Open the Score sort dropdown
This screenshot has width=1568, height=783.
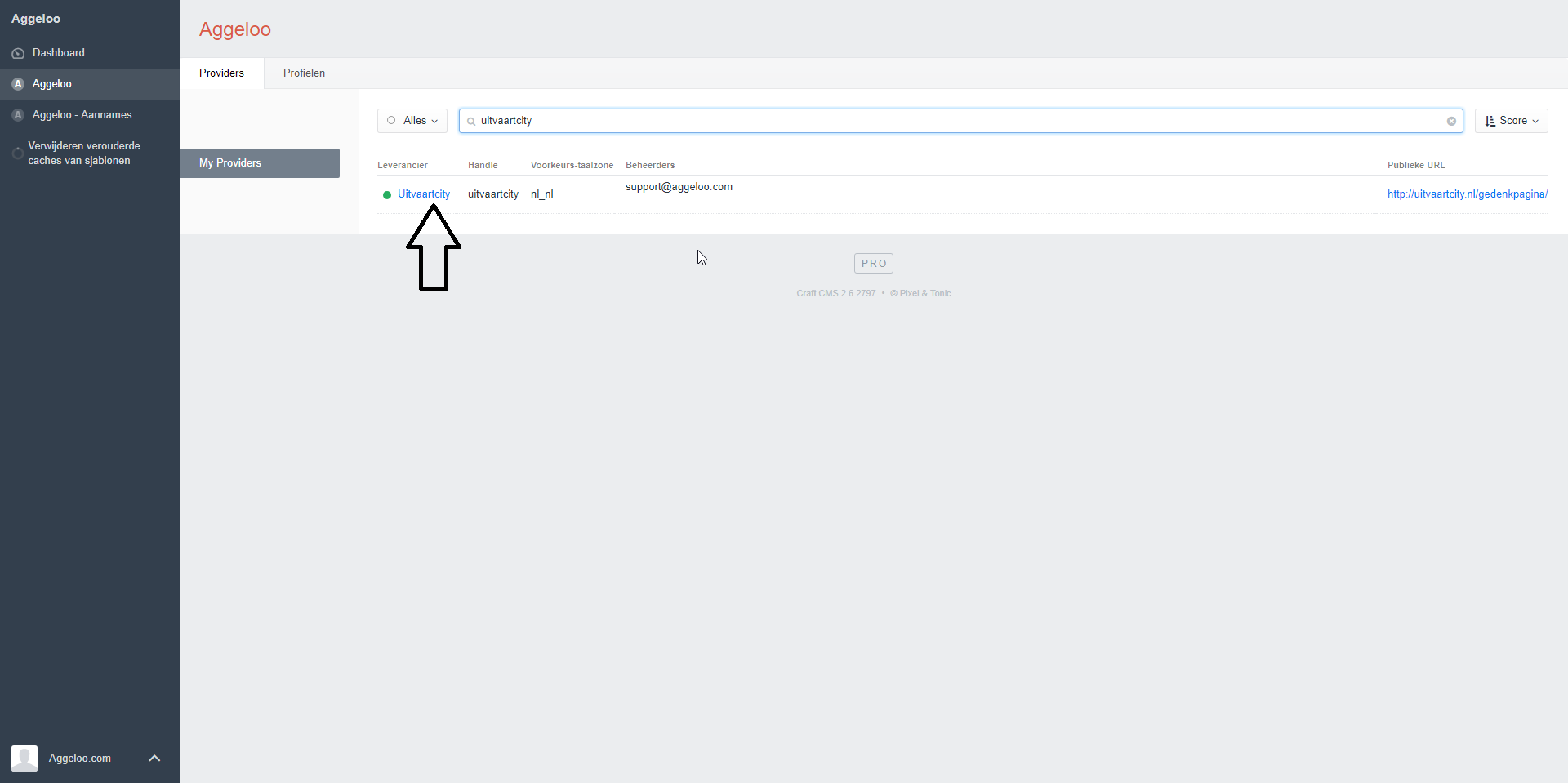[1511, 121]
